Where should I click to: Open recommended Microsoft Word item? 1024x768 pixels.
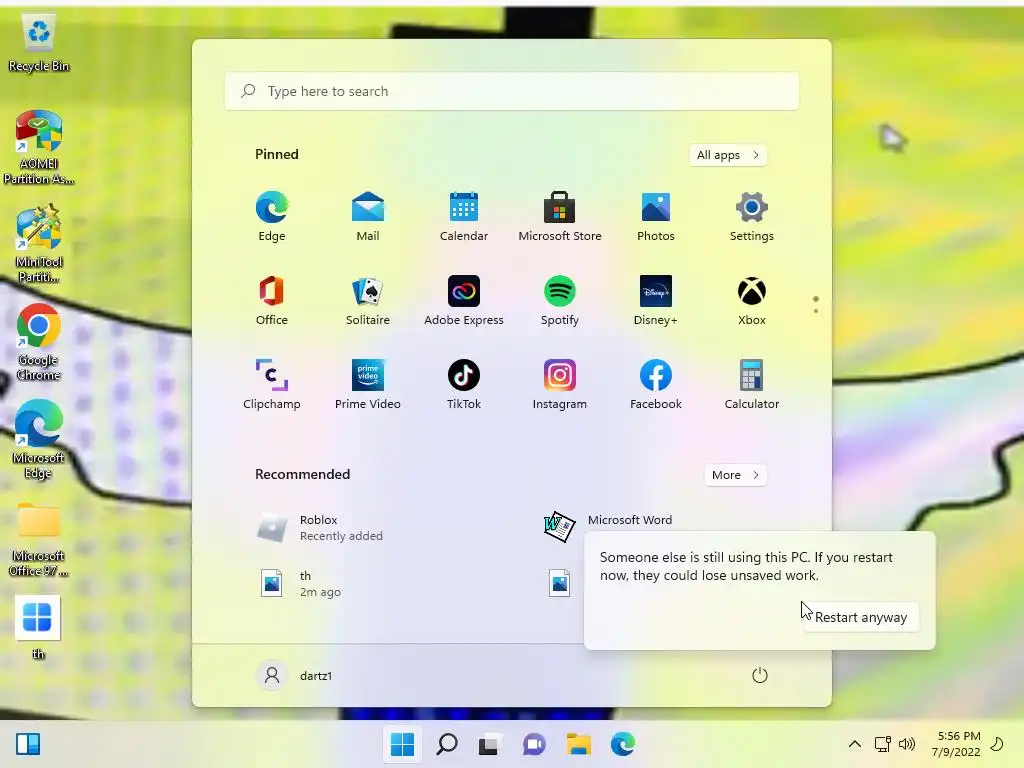tap(607, 526)
